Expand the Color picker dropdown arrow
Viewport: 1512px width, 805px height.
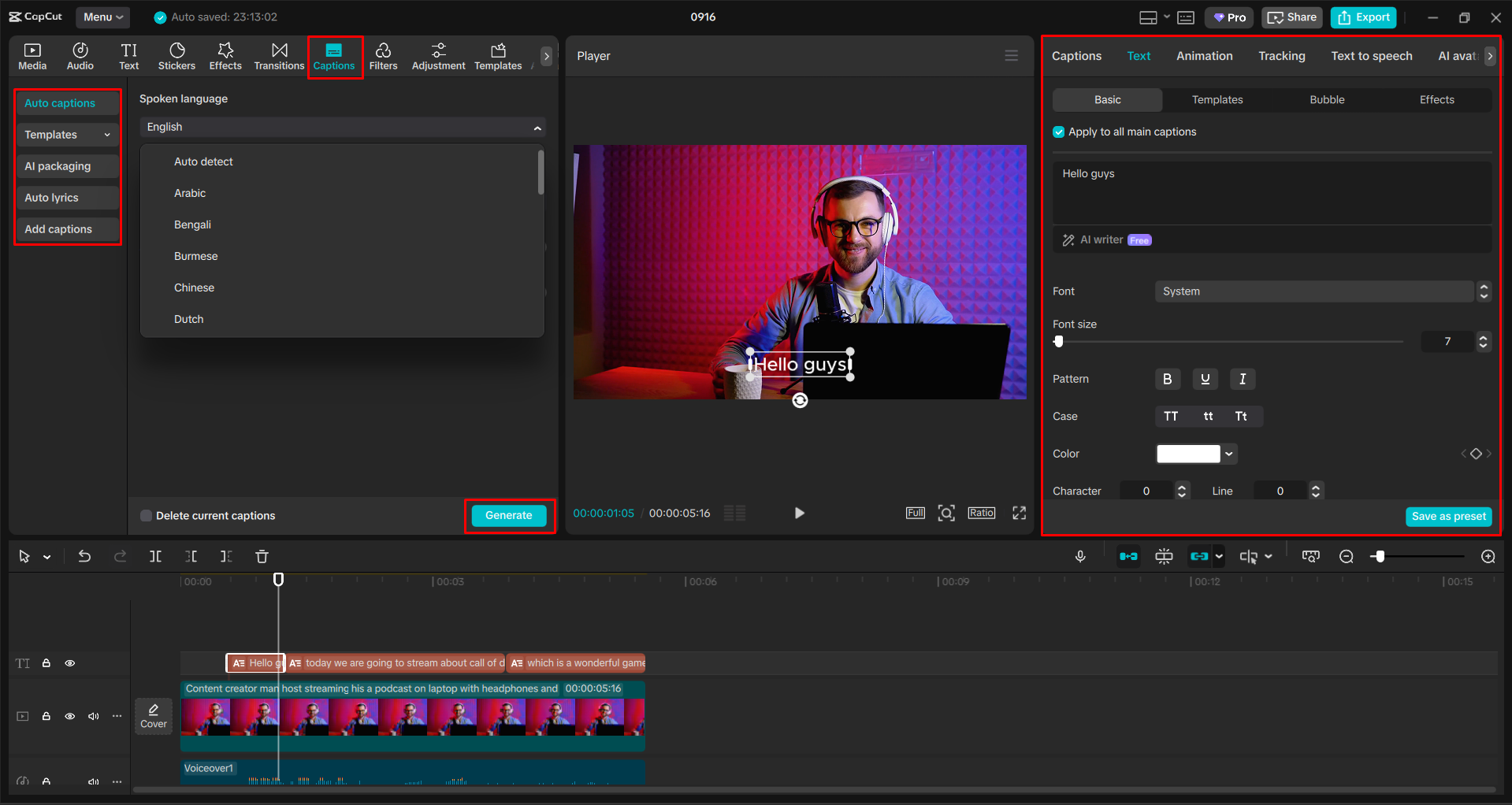(x=1229, y=454)
